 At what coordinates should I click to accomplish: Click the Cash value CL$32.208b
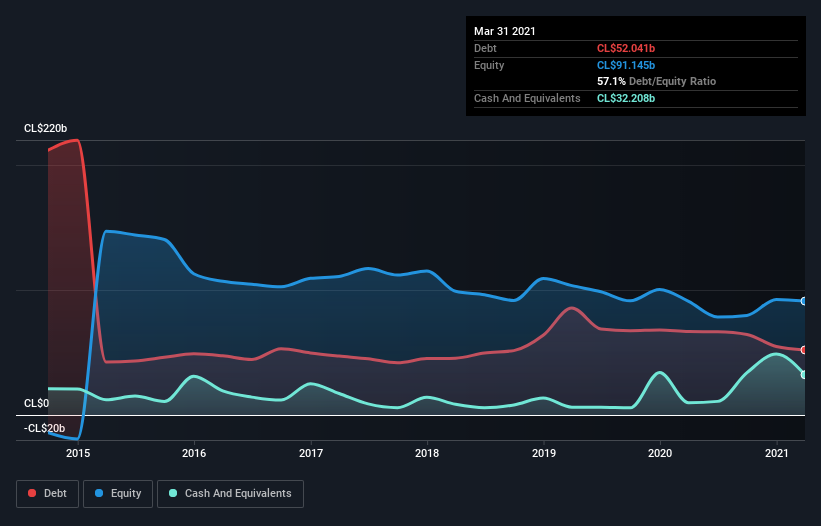click(626, 98)
